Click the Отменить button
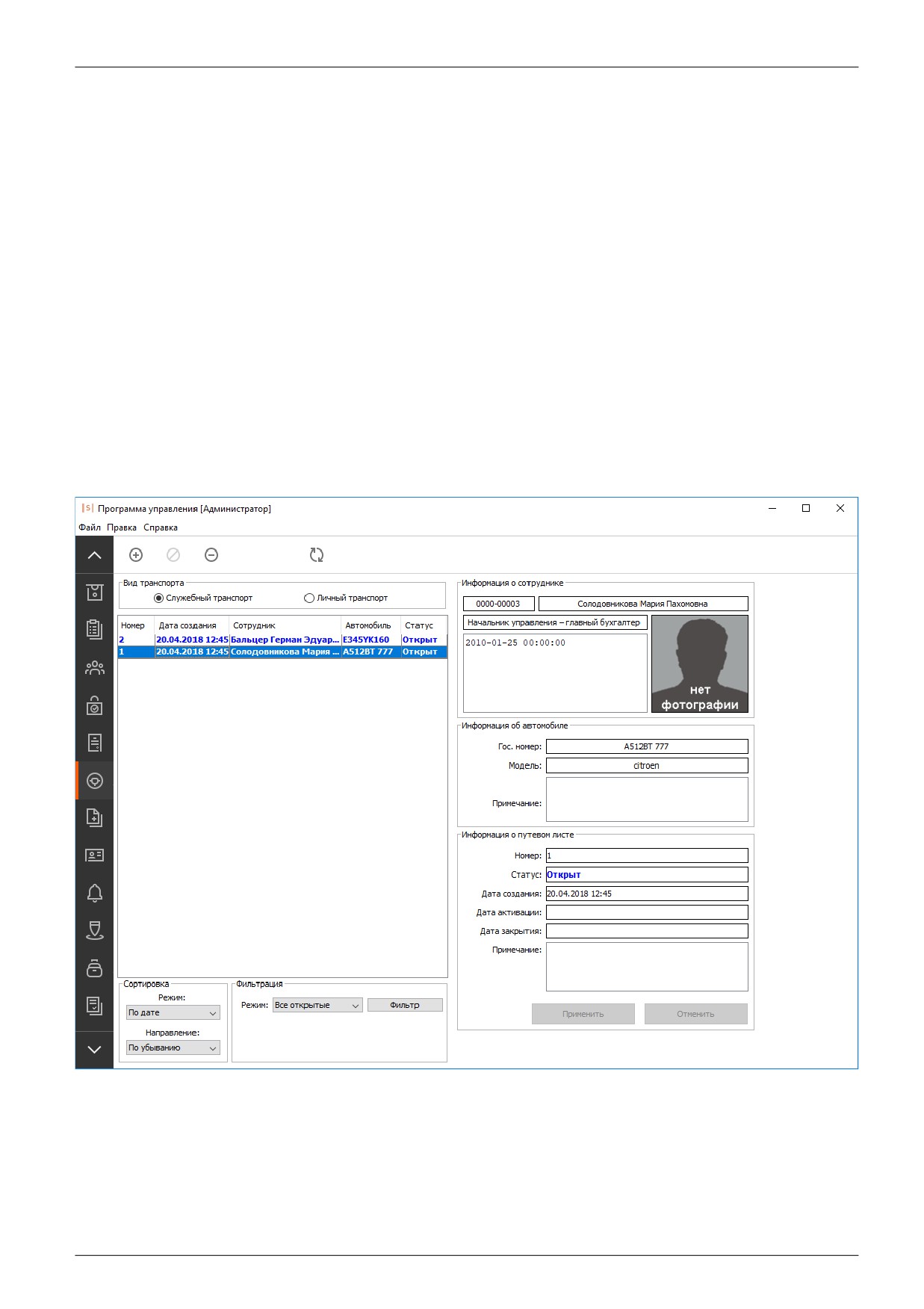Viewport: 924px width, 1309px height. click(696, 1014)
